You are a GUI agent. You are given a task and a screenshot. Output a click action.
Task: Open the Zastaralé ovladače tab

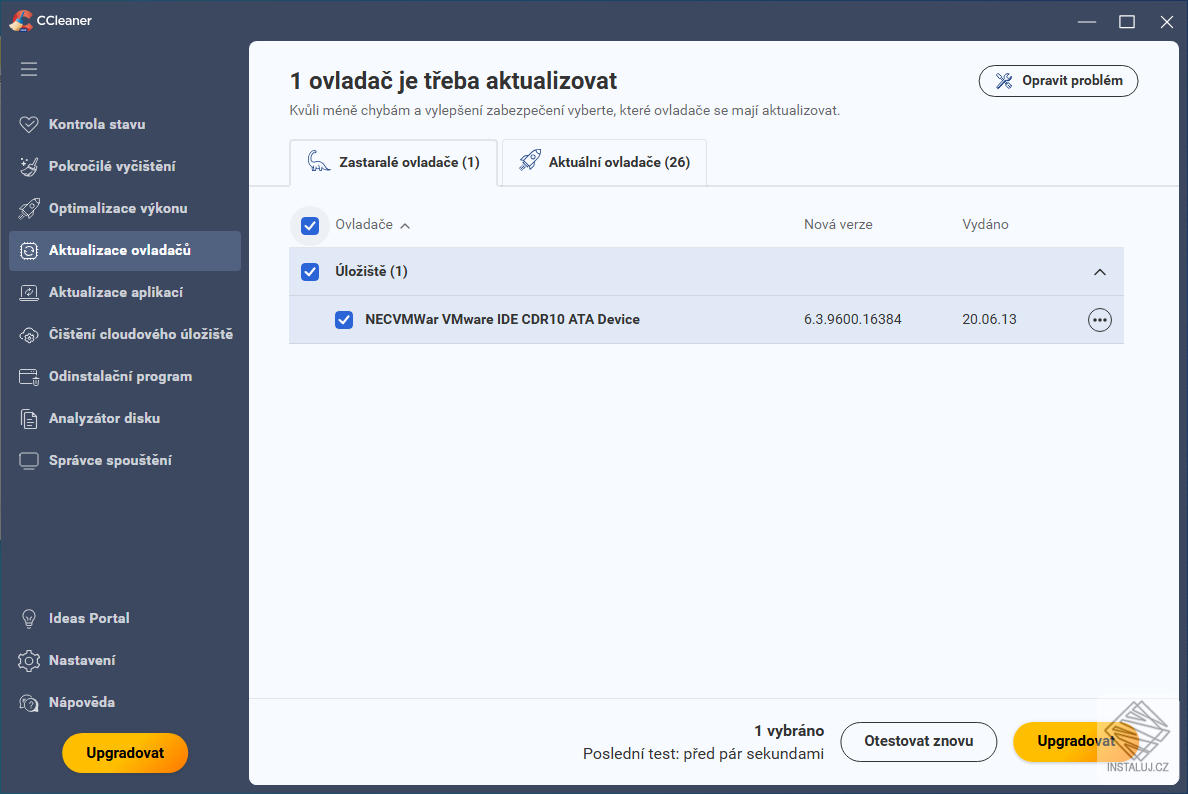tap(393, 162)
